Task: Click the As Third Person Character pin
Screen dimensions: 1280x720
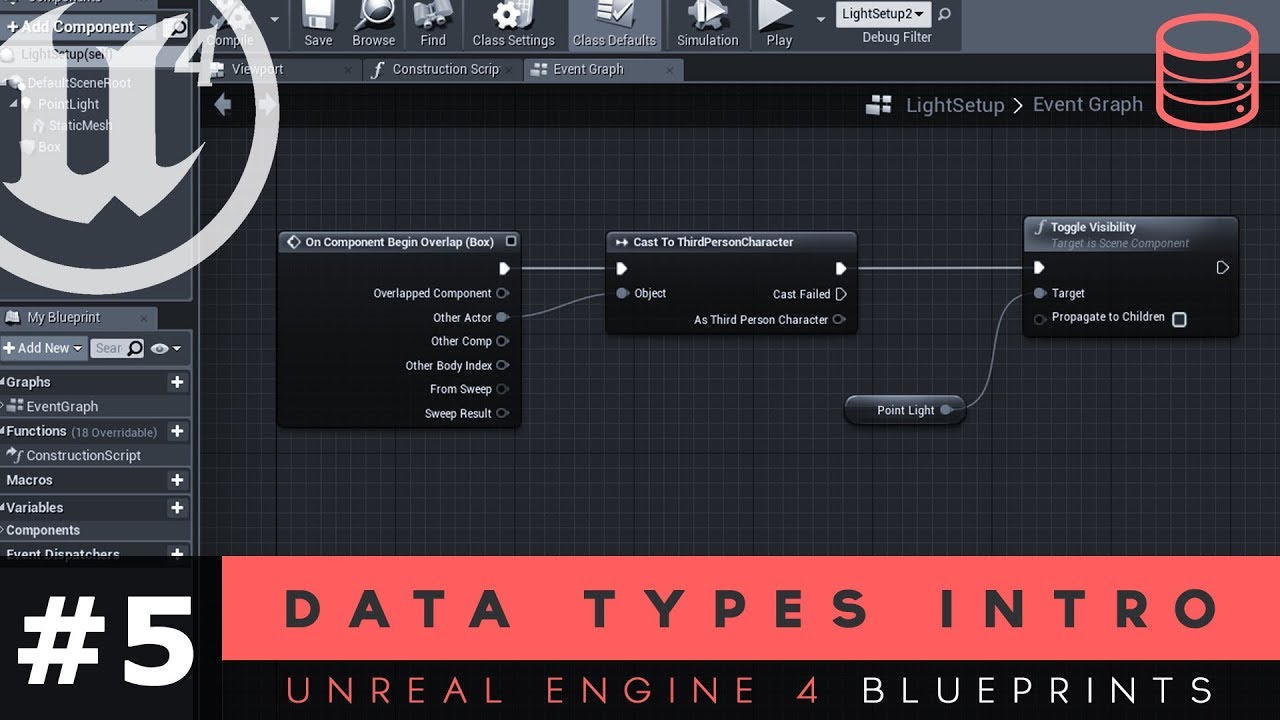Action: pos(839,320)
